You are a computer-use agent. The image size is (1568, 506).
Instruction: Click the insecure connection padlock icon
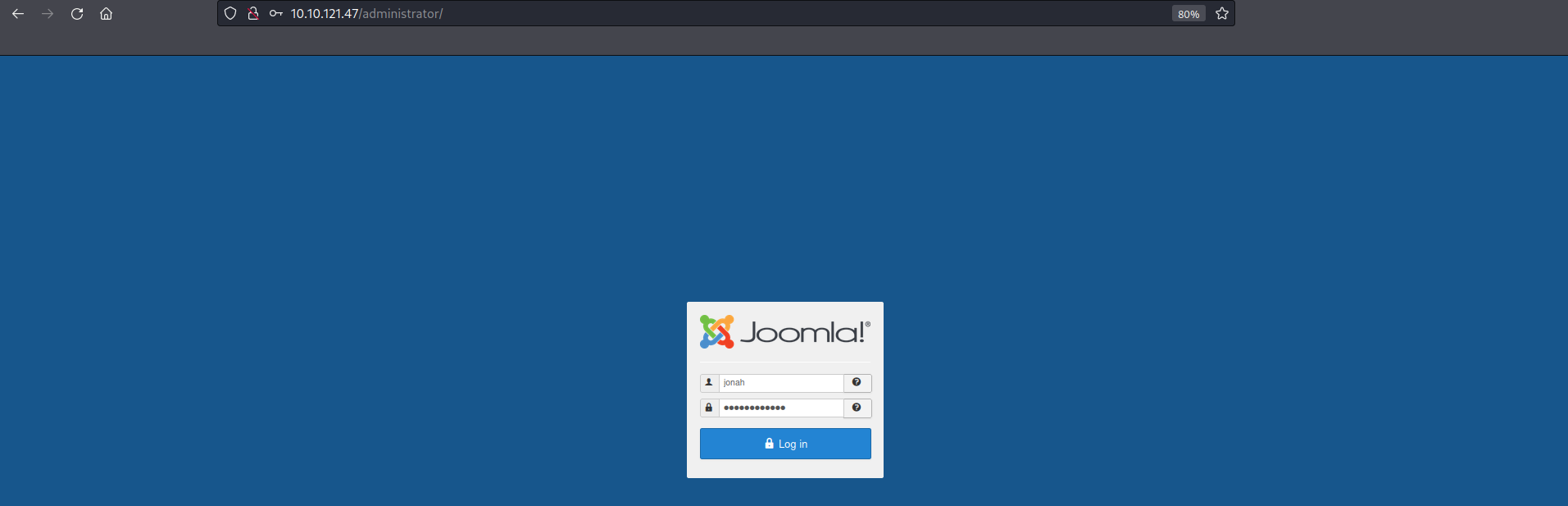click(253, 13)
